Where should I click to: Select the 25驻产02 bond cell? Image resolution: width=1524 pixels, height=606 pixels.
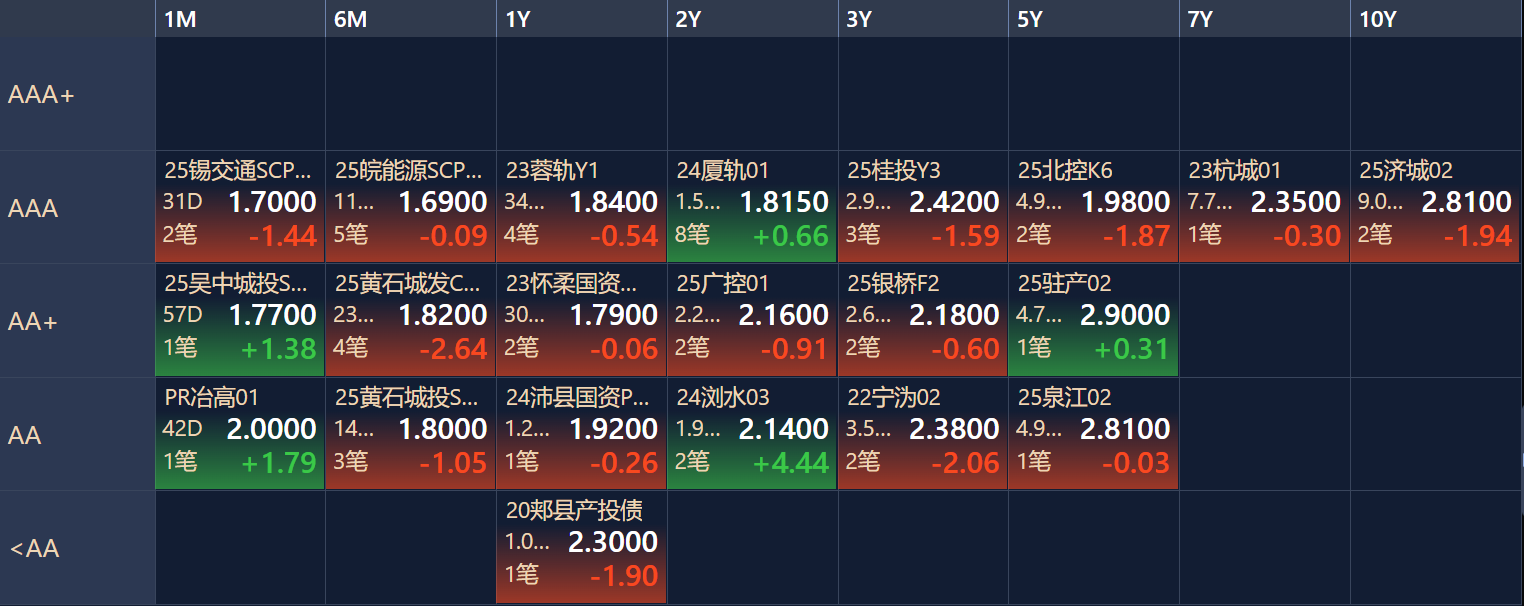[1093, 320]
